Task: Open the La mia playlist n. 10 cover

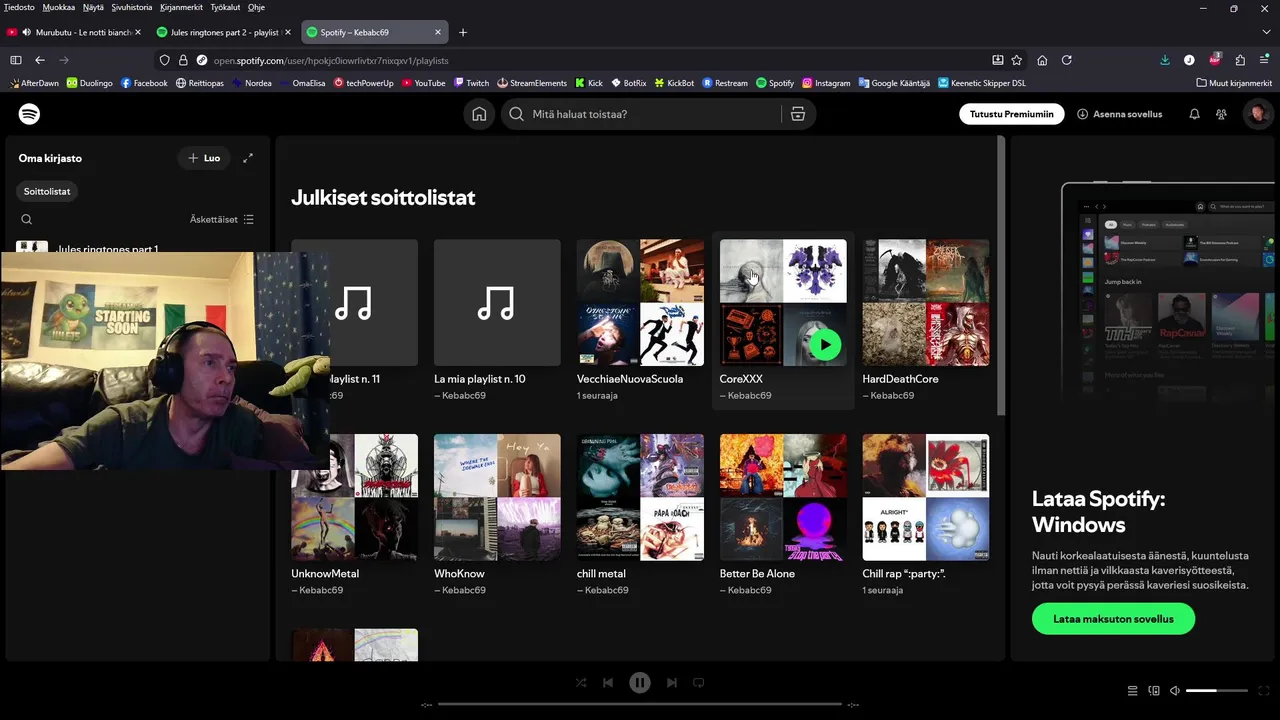Action: click(x=497, y=303)
